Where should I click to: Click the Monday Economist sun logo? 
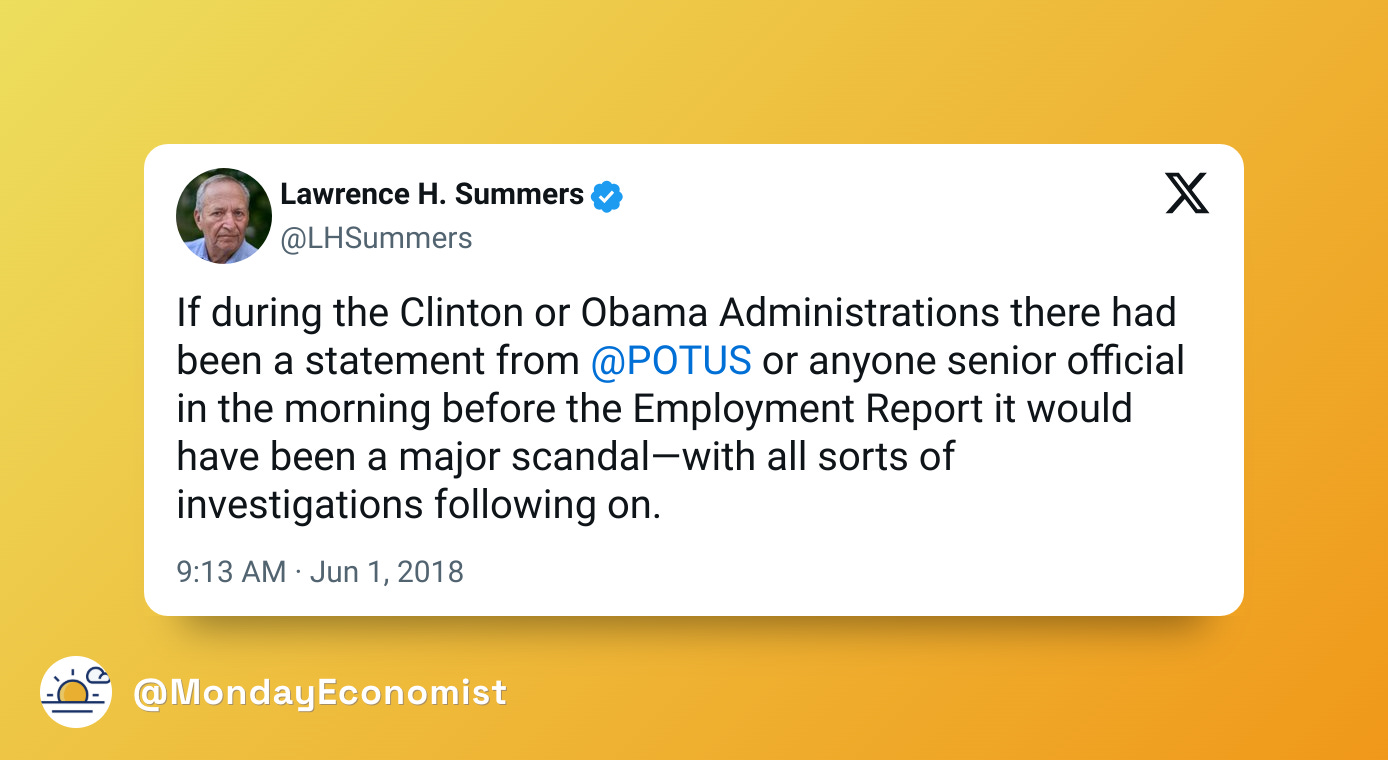[x=76, y=692]
